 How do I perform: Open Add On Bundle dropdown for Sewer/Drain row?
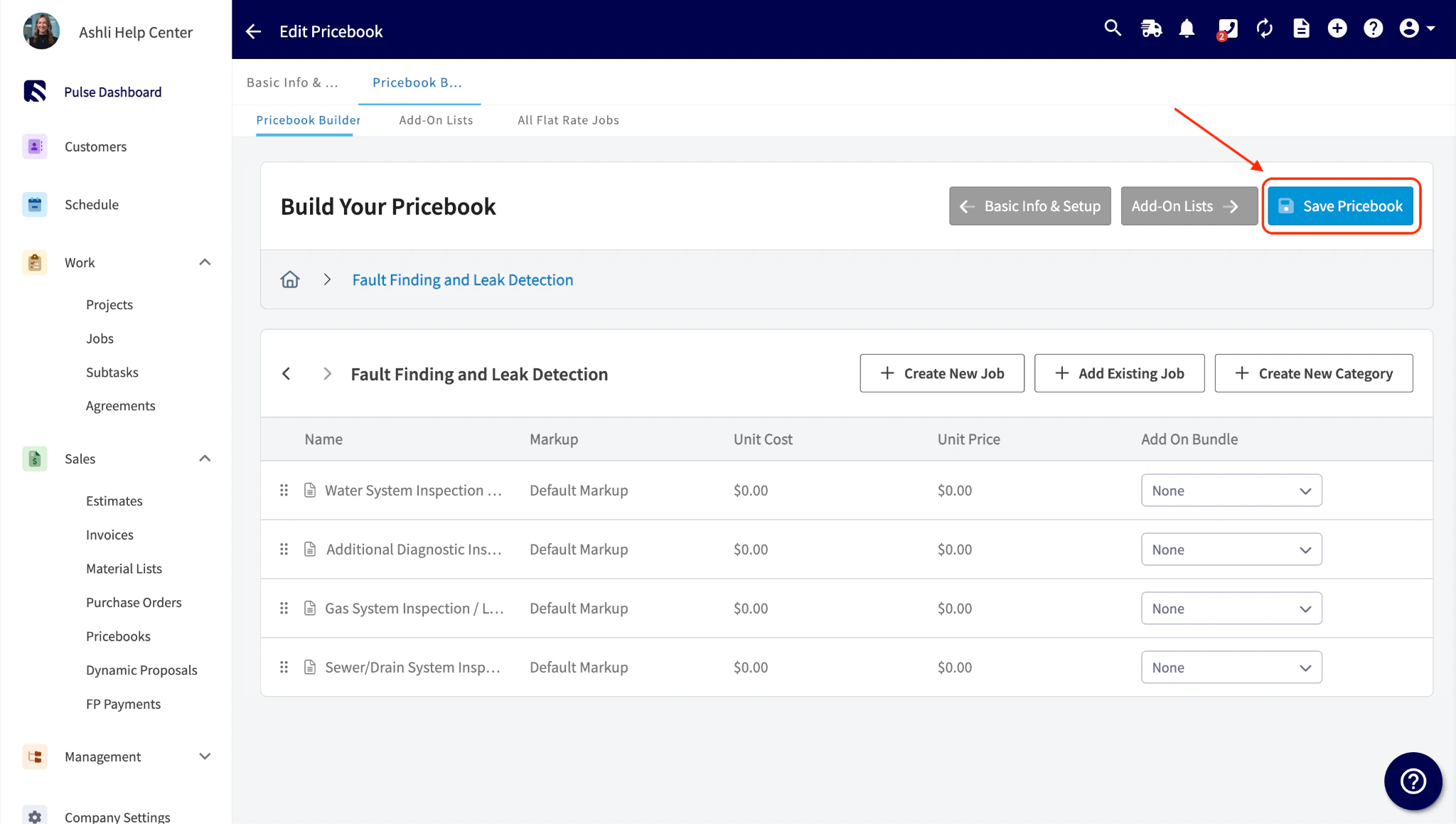[x=1231, y=668]
